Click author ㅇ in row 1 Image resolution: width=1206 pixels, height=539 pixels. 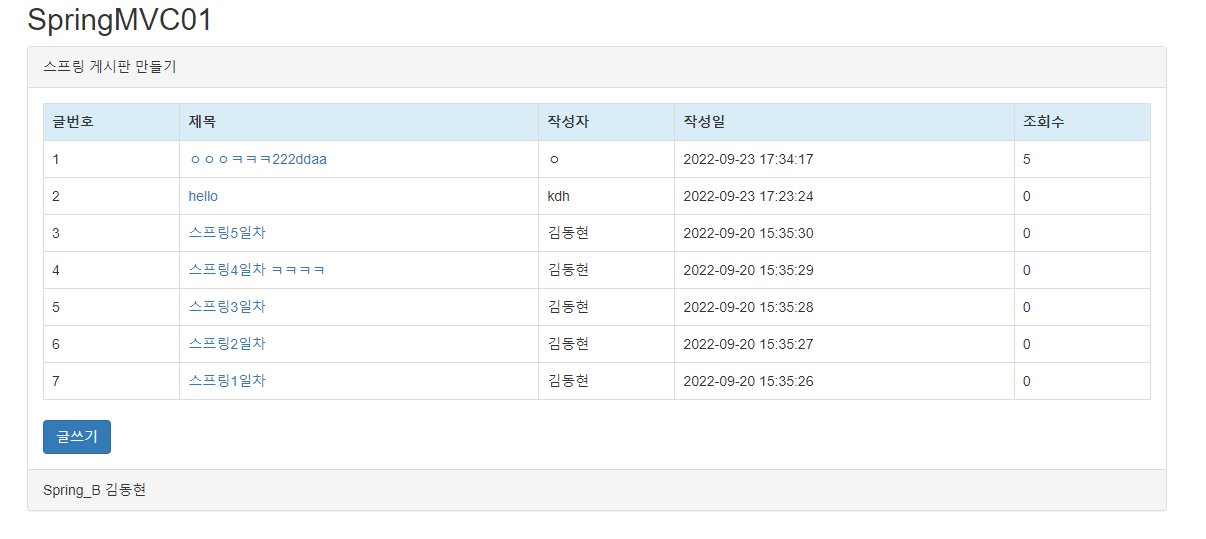pyautogui.click(x=554, y=159)
